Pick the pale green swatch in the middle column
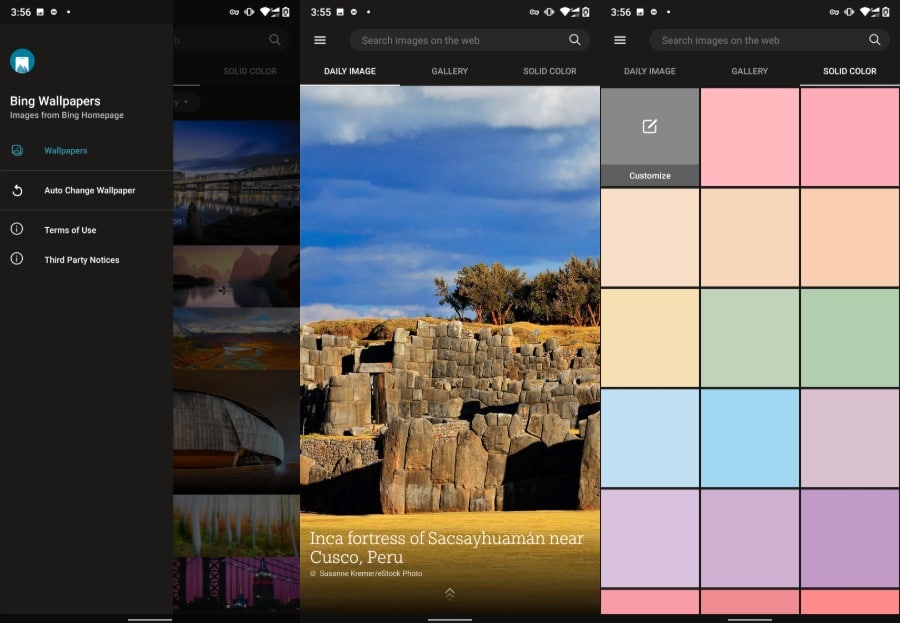 [x=750, y=338]
